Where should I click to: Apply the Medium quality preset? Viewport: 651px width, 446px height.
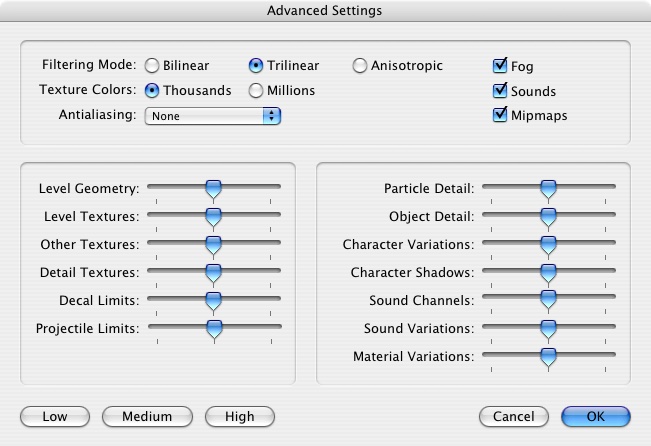tap(147, 416)
